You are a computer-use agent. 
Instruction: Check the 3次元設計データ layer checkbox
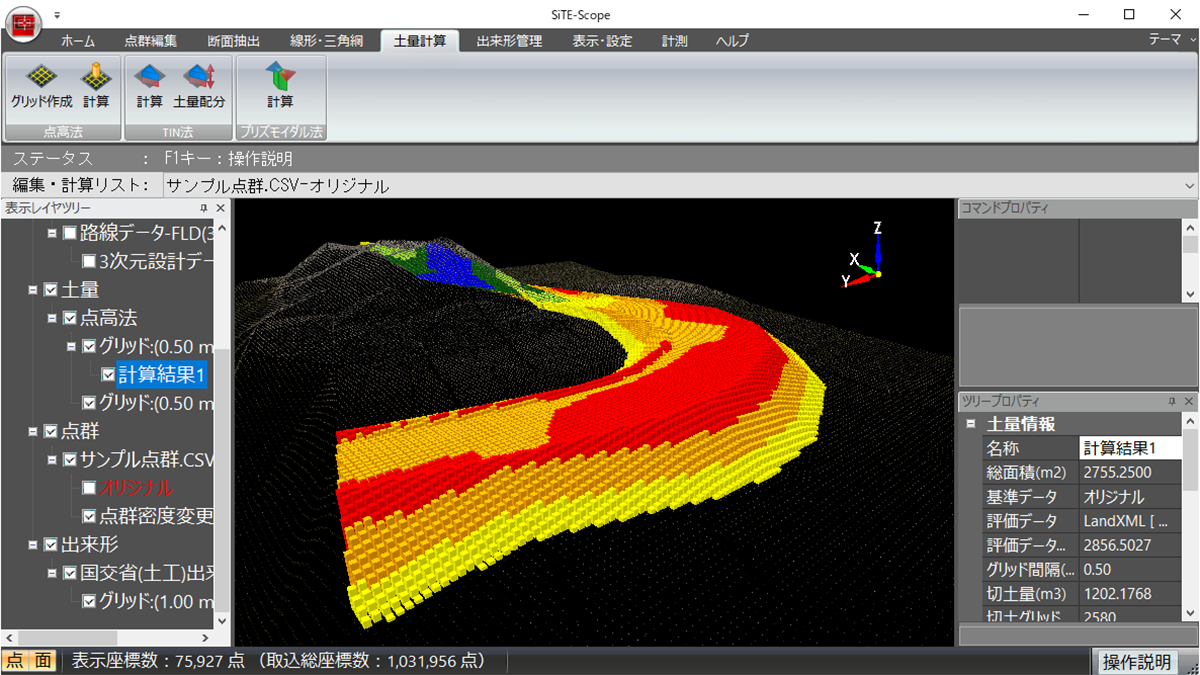click(89, 262)
